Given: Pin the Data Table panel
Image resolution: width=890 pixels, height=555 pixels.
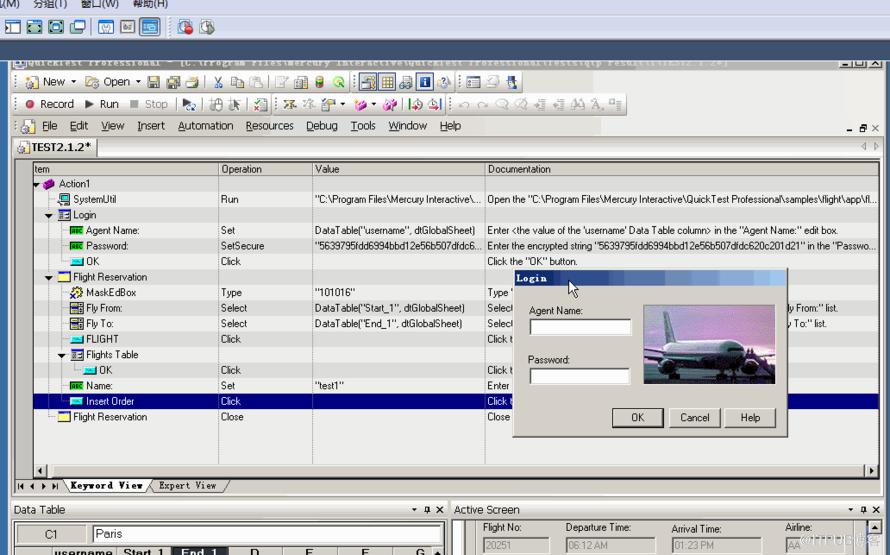Looking at the screenshot, I should click(x=427, y=510).
